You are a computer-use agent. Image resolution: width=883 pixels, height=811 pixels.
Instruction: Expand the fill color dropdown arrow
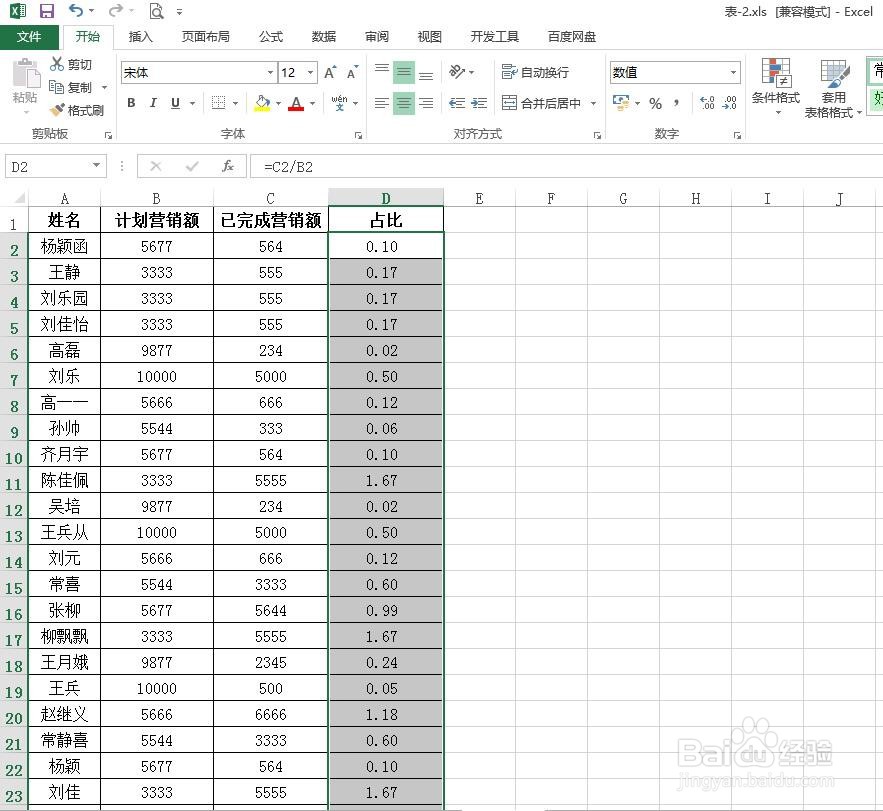pyautogui.click(x=278, y=104)
